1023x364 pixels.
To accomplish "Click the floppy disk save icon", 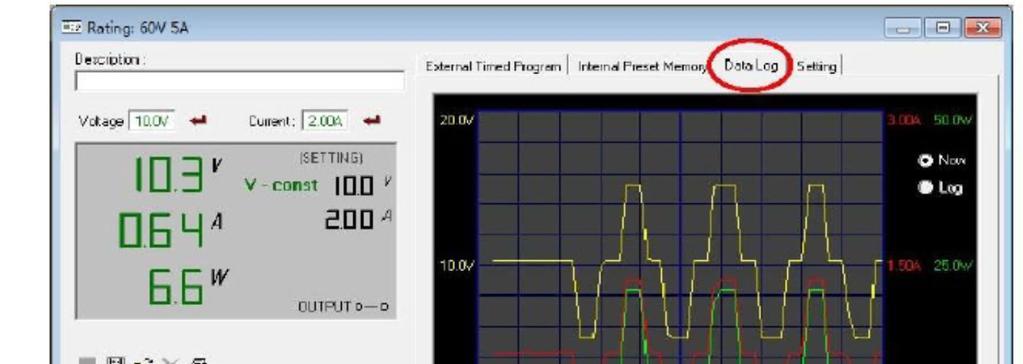I will (x=115, y=361).
